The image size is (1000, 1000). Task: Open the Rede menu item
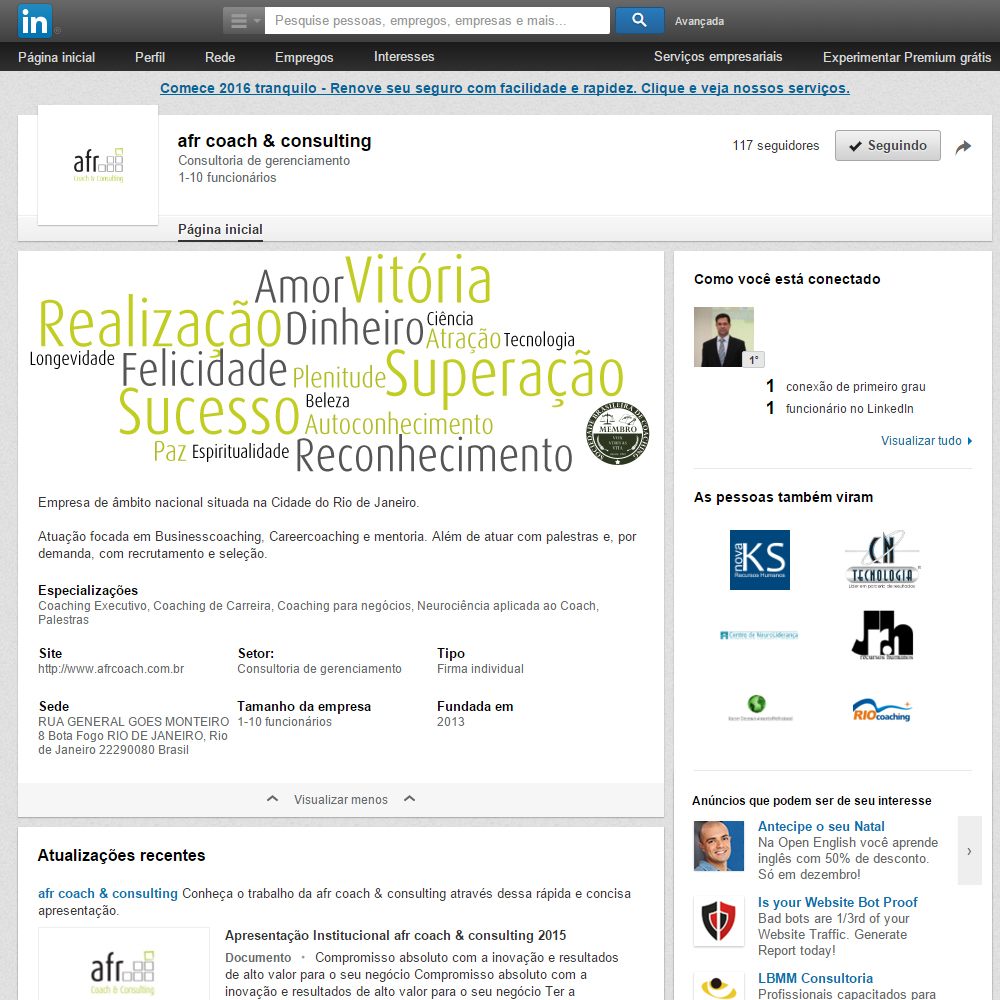(220, 57)
